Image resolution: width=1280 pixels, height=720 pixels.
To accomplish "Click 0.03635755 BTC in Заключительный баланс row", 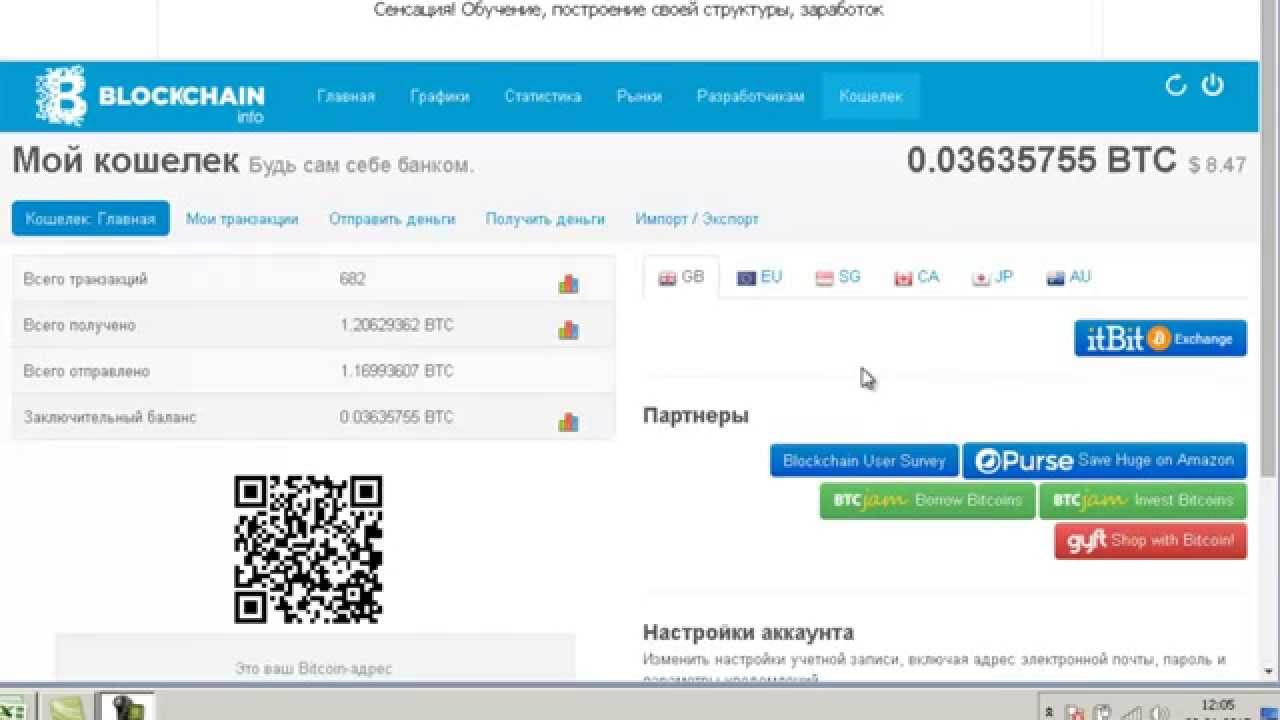I will 396,417.
